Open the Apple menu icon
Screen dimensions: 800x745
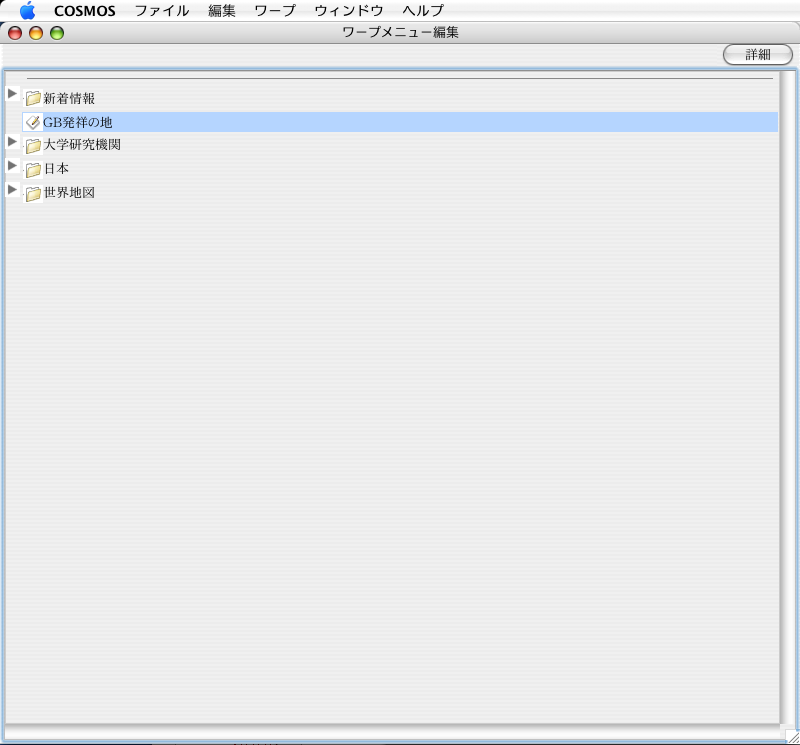pos(28,10)
